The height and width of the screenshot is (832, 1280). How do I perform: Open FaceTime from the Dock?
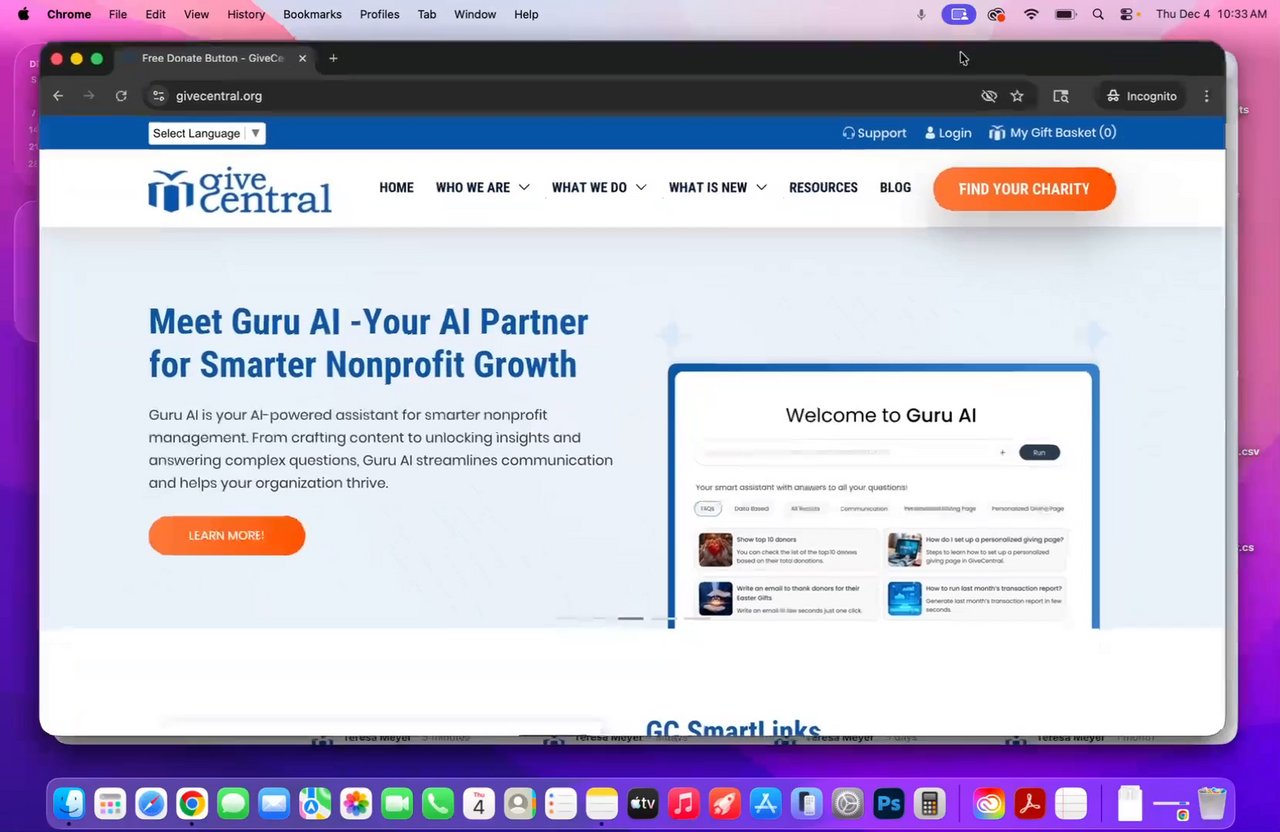397,803
